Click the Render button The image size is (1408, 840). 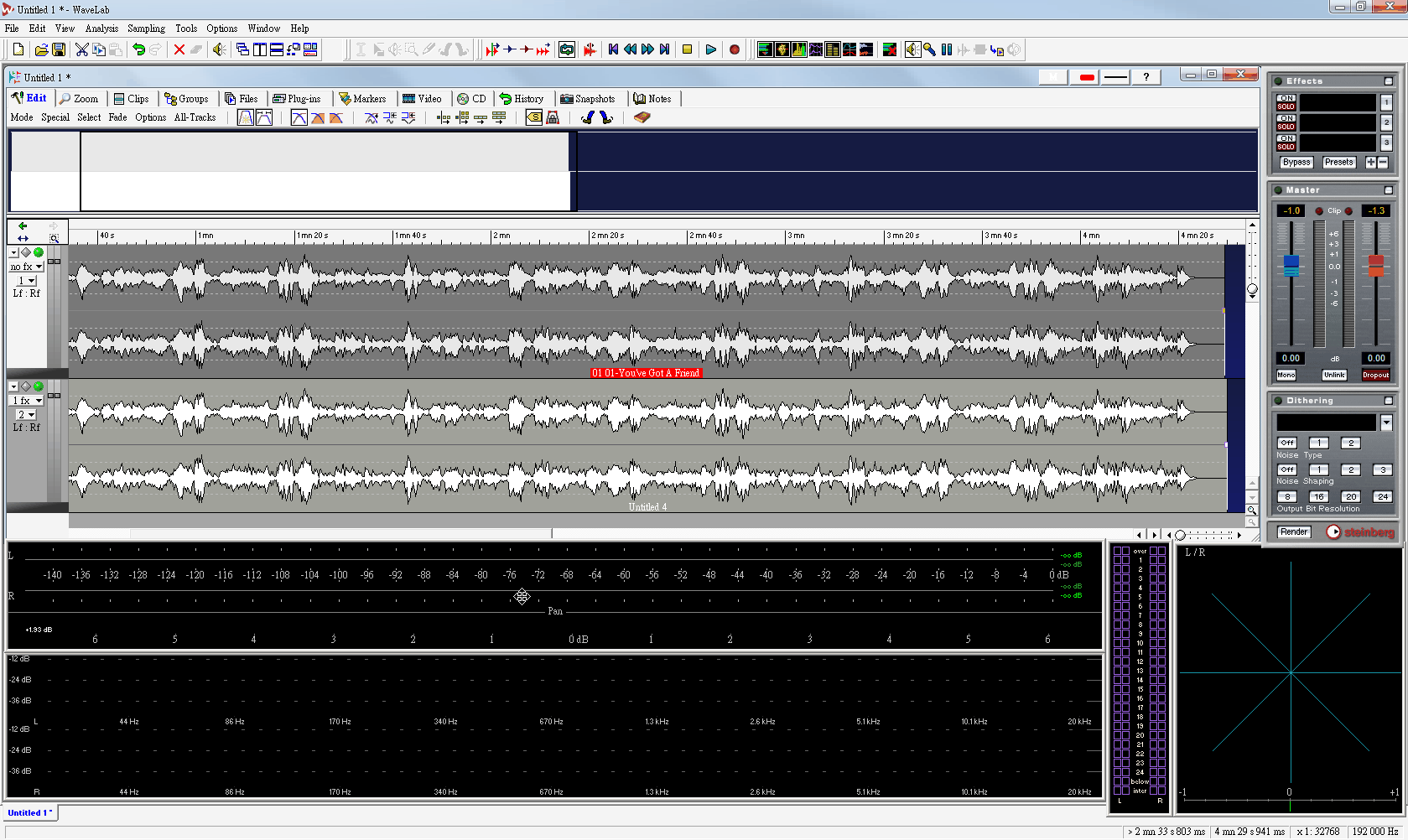click(1294, 532)
